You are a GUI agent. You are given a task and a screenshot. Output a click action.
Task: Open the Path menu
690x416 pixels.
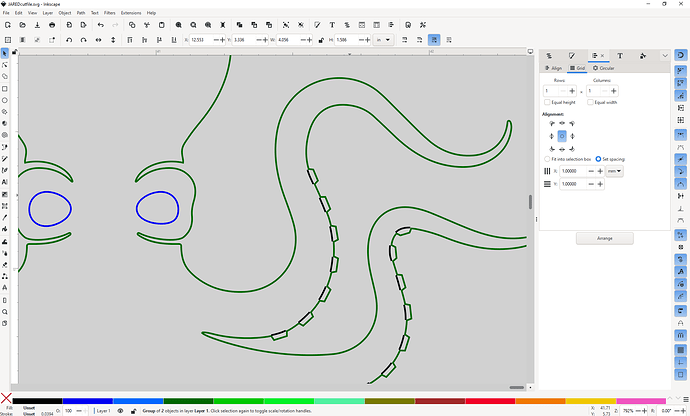click(x=81, y=13)
